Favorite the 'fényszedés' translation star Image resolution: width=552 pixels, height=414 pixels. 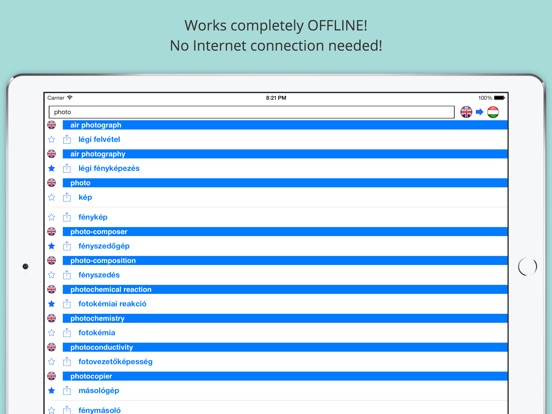[52, 275]
